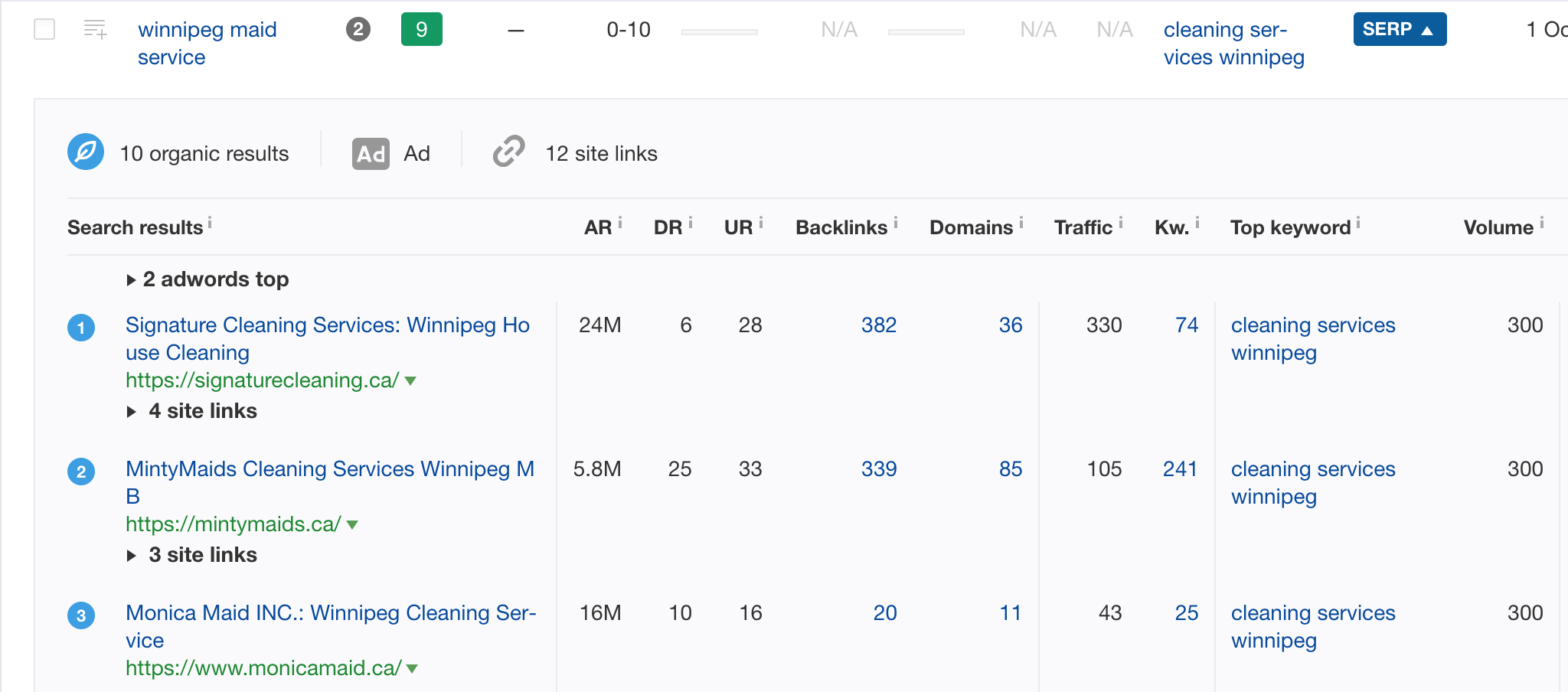Image resolution: width=1568 pixels, height=692 pixels.
Task: Click the 12 site links label
Action: point(602,154)
